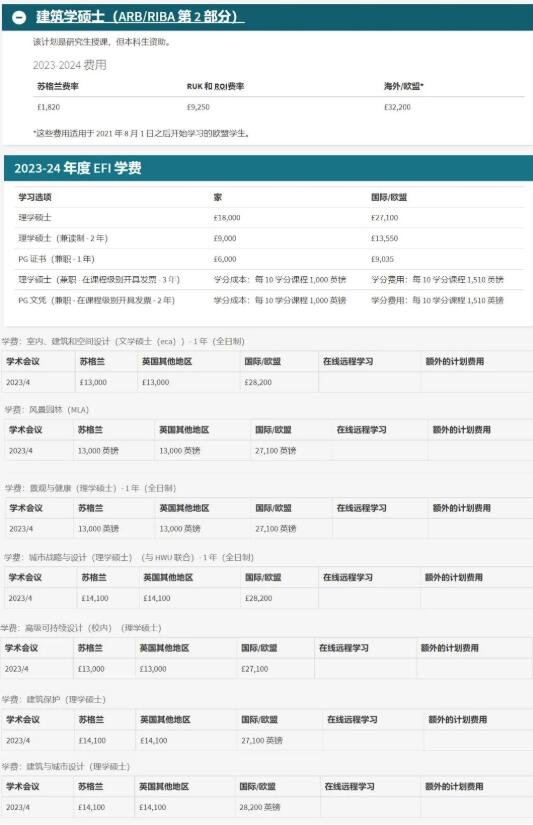This screenshot has height=825, width=533.
Task: Click the 室内、建筑和空间设计 tuition caption
Action: click(x=123, y=341)
